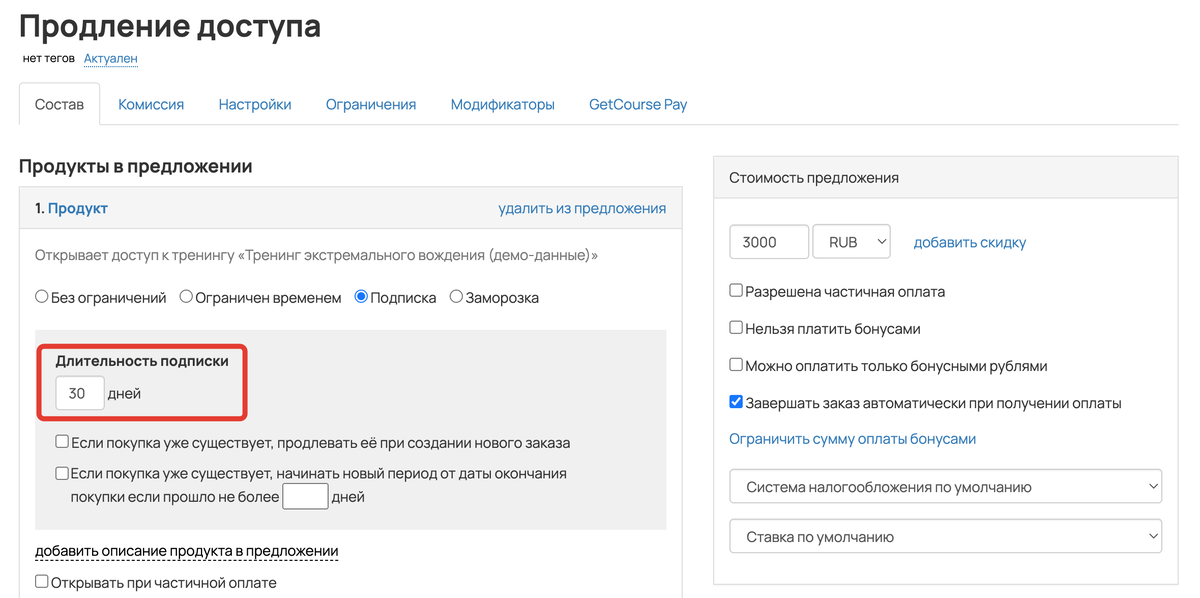The width and height of the screenshot is (1200, 598).
Task: Open the Модификаторы tab
Action: point(502,104)
